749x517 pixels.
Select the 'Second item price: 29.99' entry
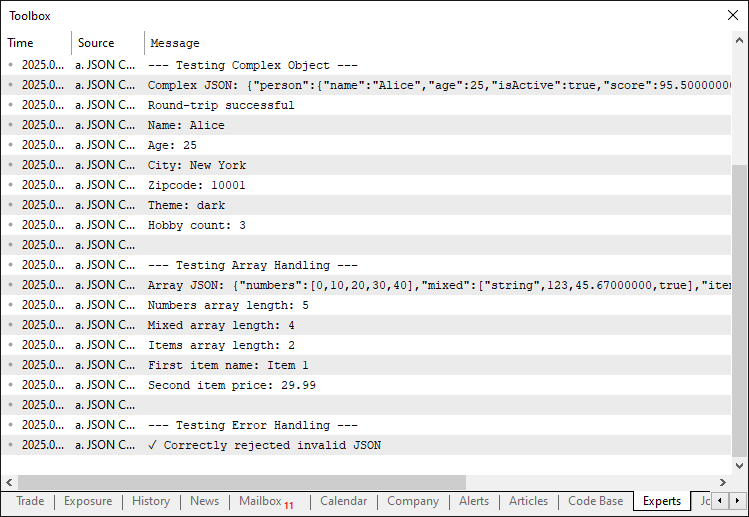click(x=366, y=386)
